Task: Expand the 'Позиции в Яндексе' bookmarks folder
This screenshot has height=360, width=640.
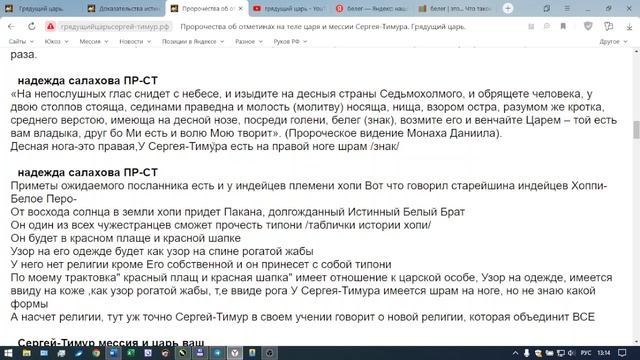Action: pyautogui.click(x=193, y=42)
